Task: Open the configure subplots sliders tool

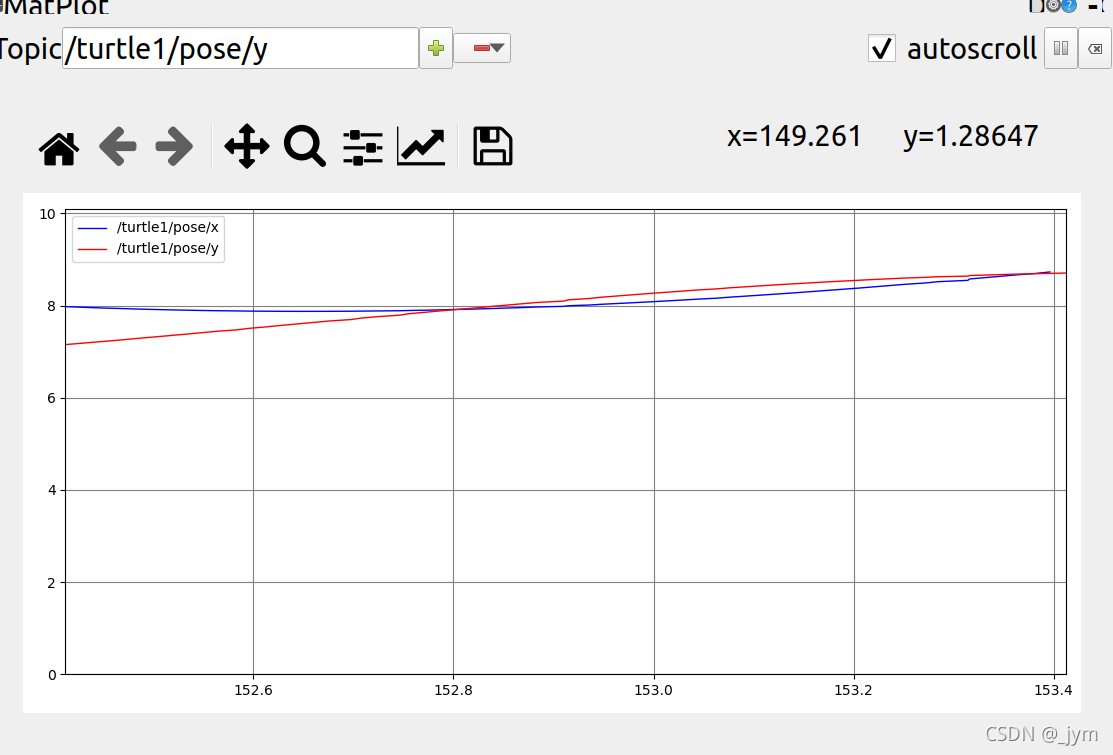Action: point(363,148)
